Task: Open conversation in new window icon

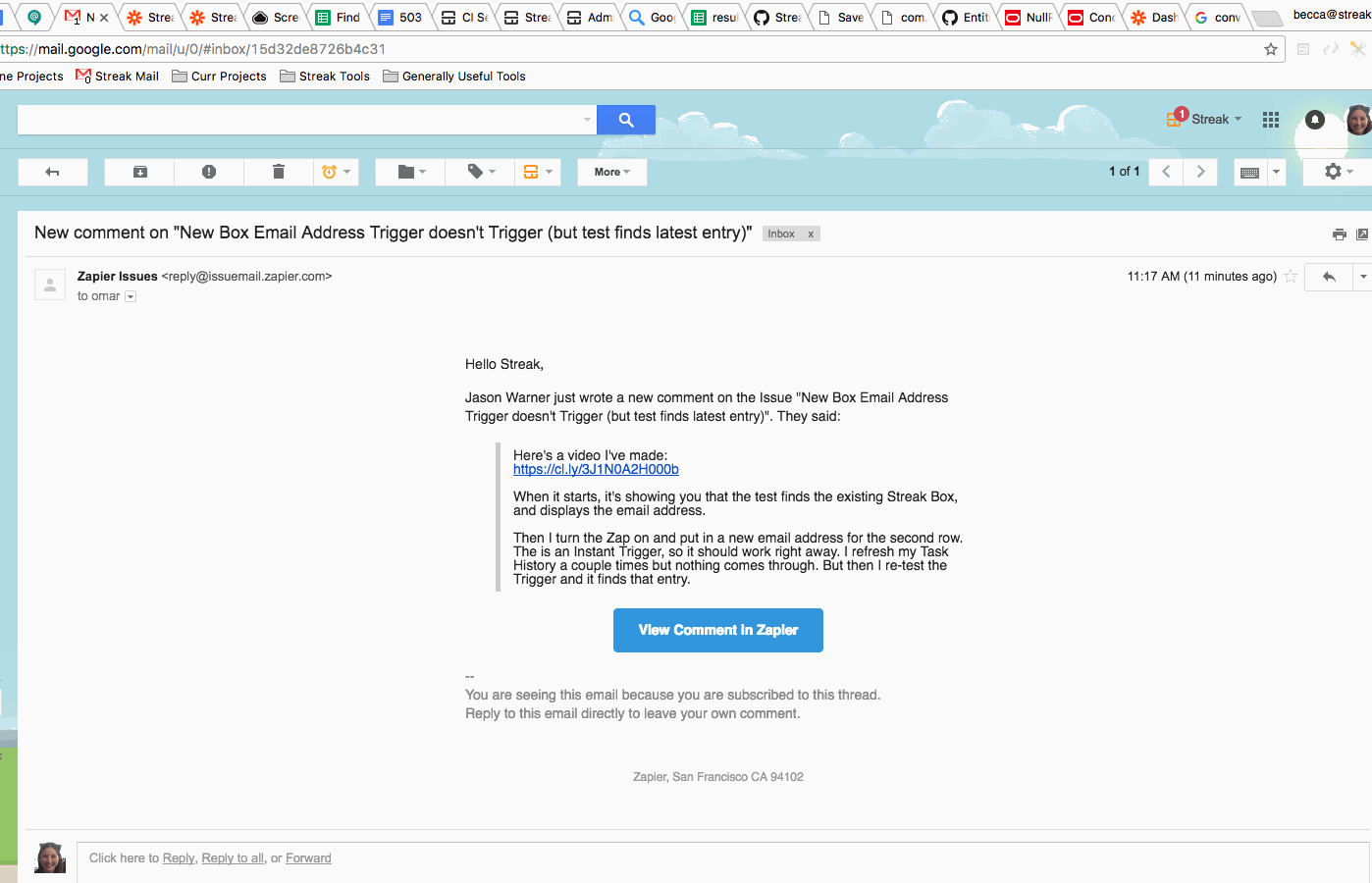Action: pyautogui.click(x=1362, y=234)
